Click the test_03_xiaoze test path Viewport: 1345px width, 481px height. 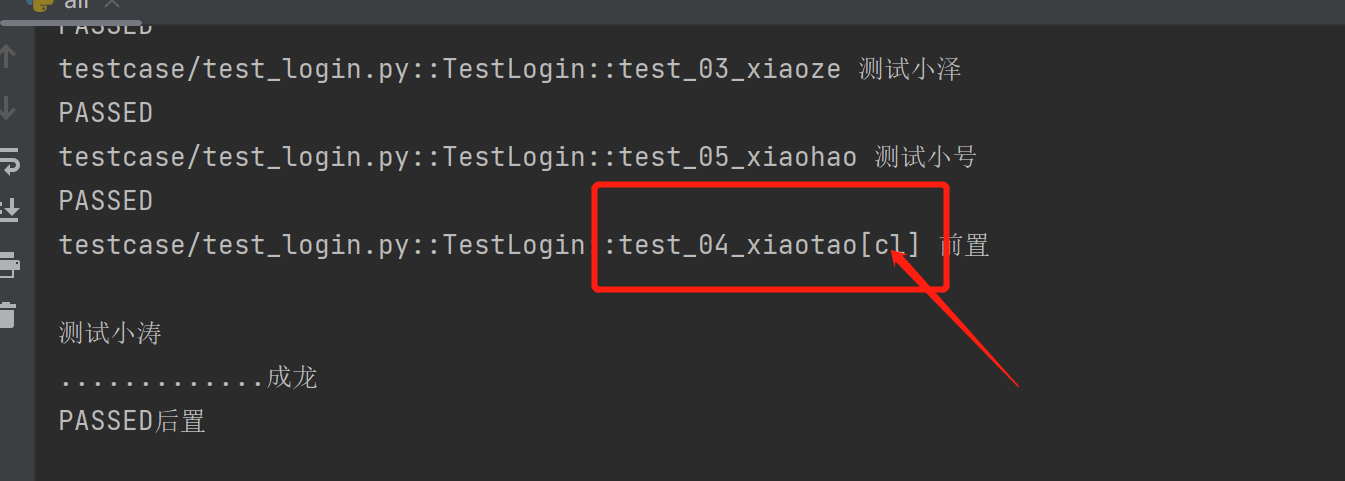click(x=449, y=69)
